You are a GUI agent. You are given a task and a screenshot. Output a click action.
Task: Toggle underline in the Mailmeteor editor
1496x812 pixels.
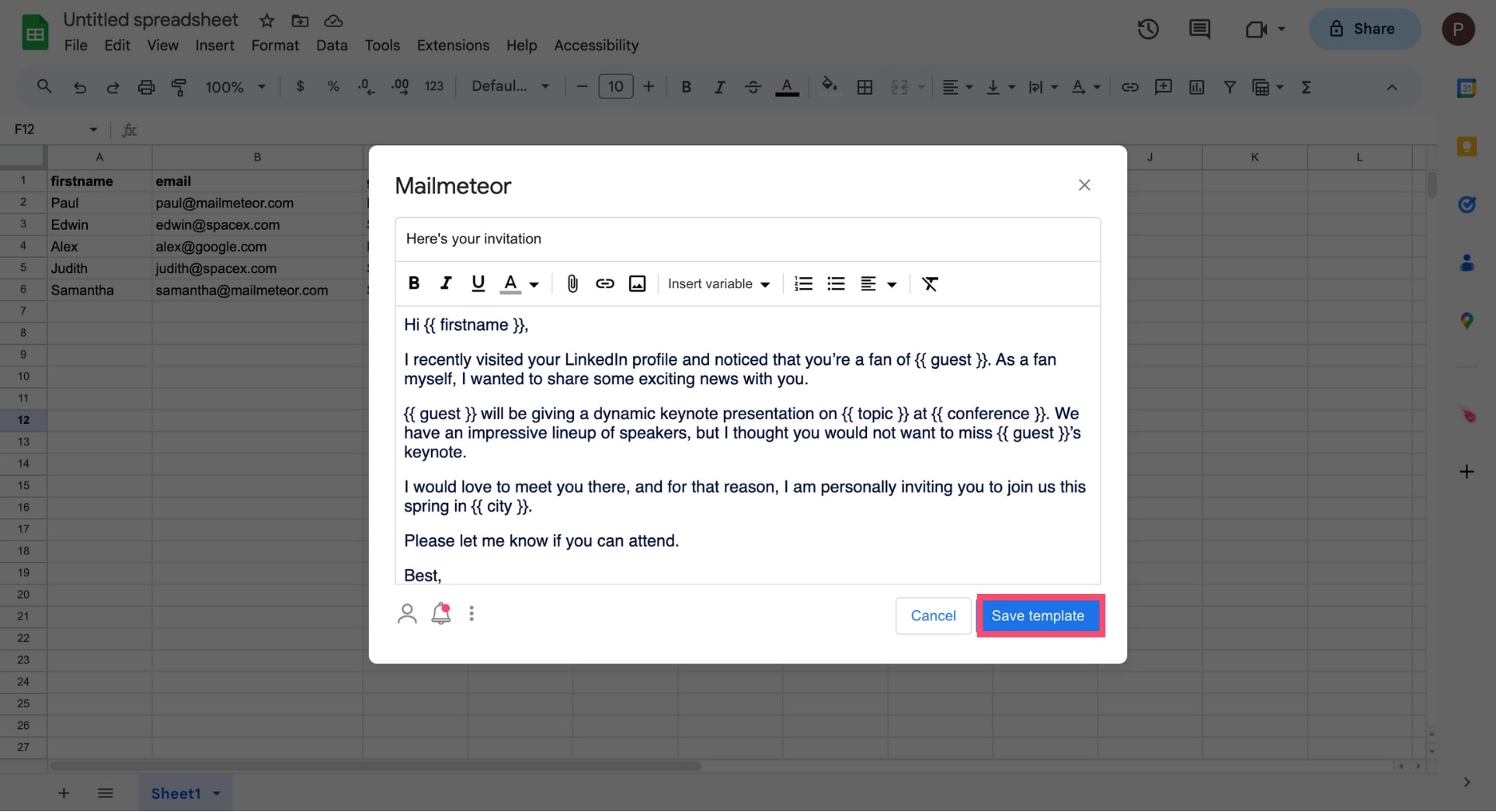(x=478, y=284)
